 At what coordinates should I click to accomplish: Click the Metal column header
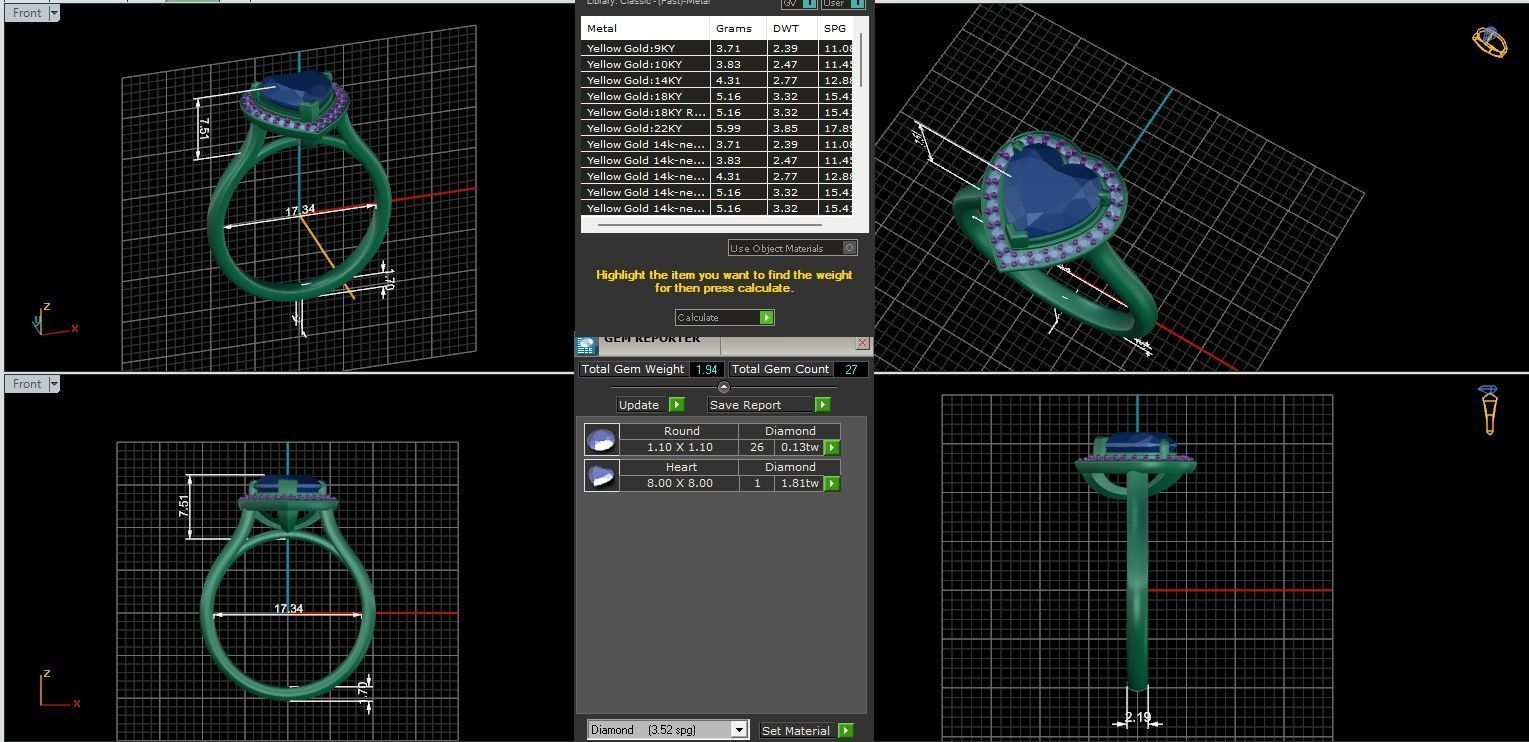[645, 28]
